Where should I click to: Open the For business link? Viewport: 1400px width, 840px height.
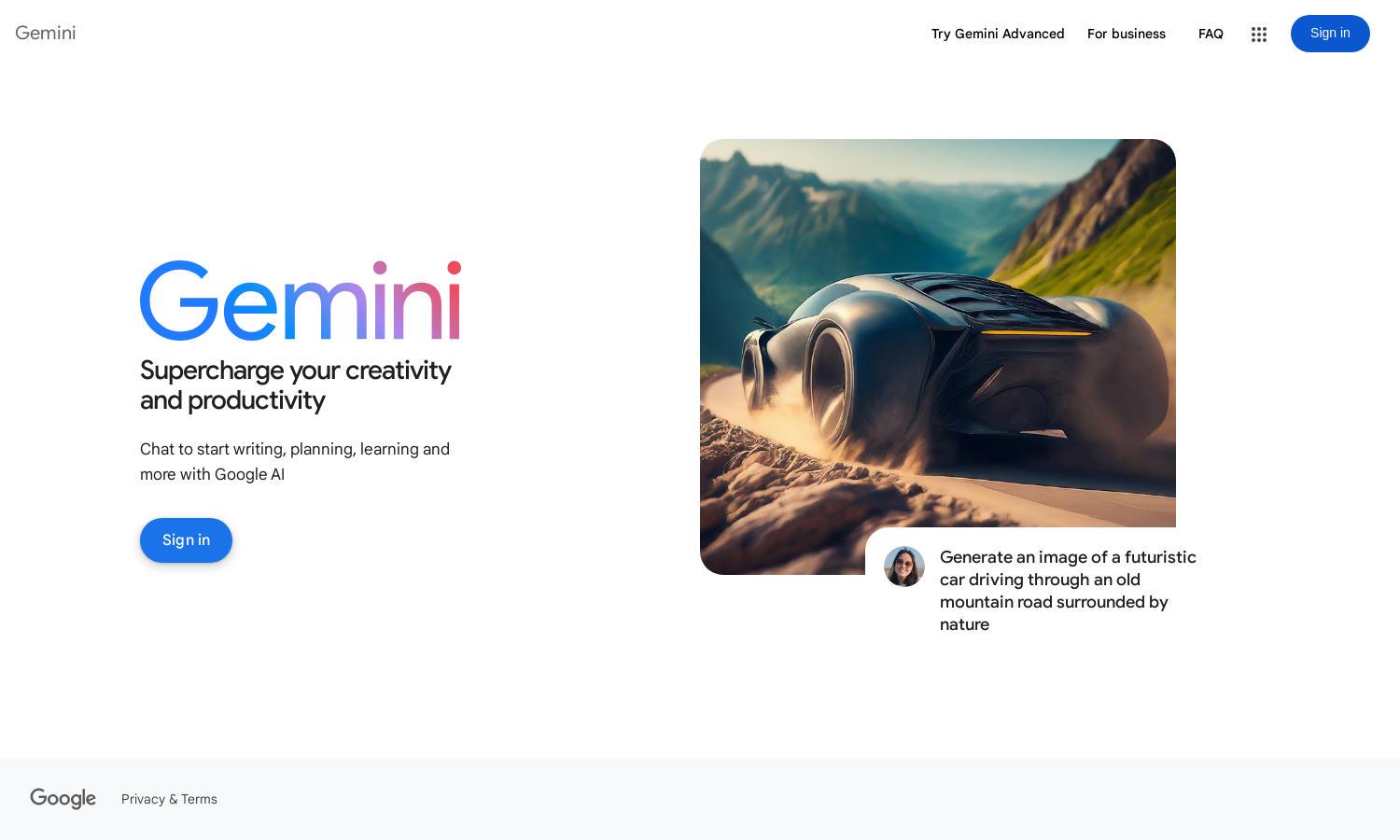click(1127, 34)
